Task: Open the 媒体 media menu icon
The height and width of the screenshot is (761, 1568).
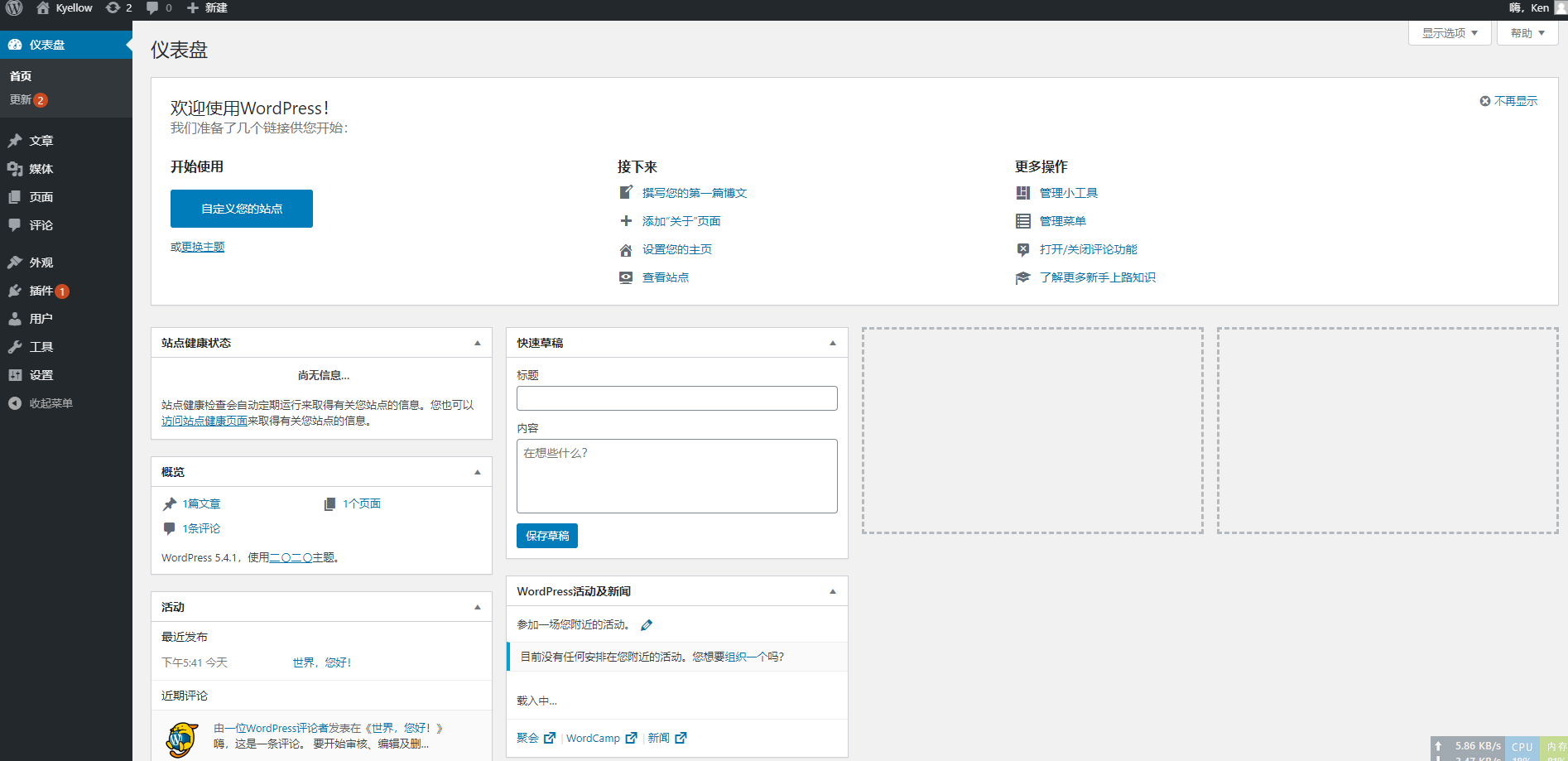Action: point(15,169)
